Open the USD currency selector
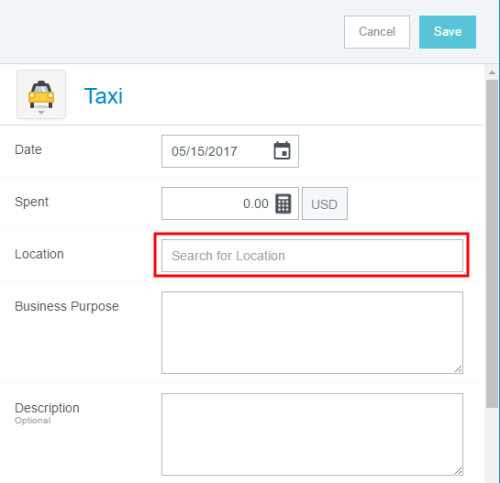 pos(325,204)
